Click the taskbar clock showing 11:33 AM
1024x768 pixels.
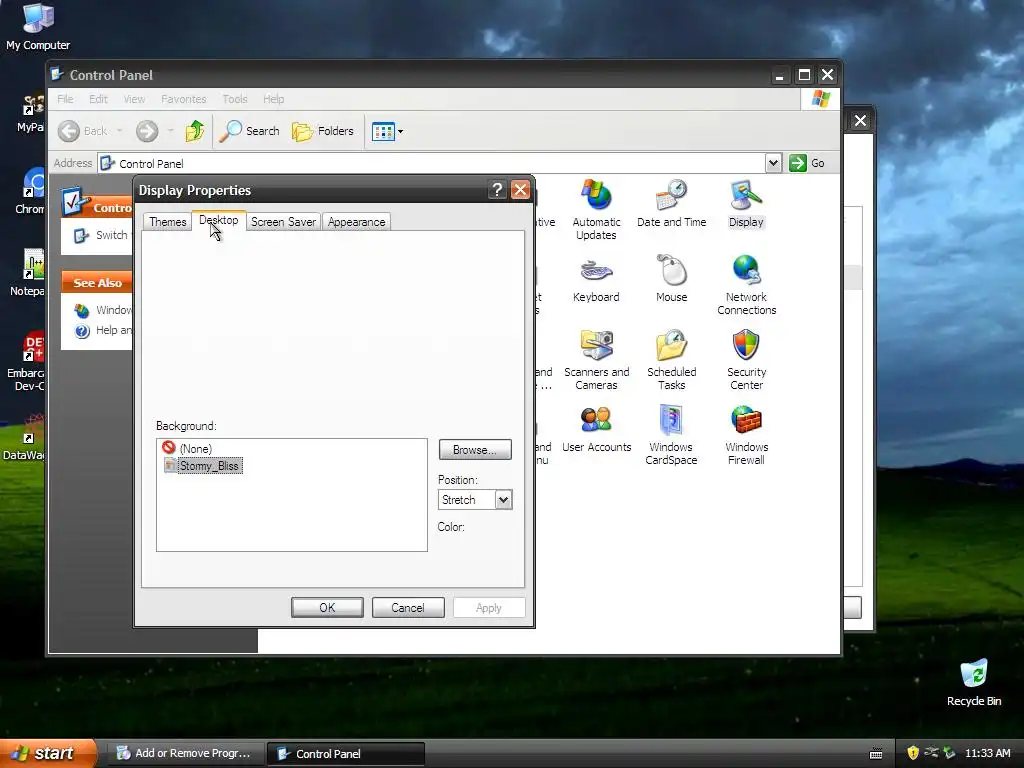point(987,754)
